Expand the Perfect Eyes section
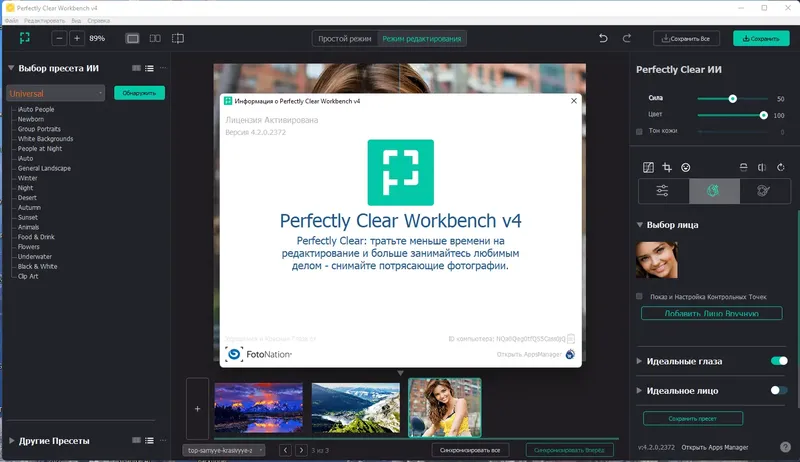Screen dimensions: 800x462 (x=639, y=361)
